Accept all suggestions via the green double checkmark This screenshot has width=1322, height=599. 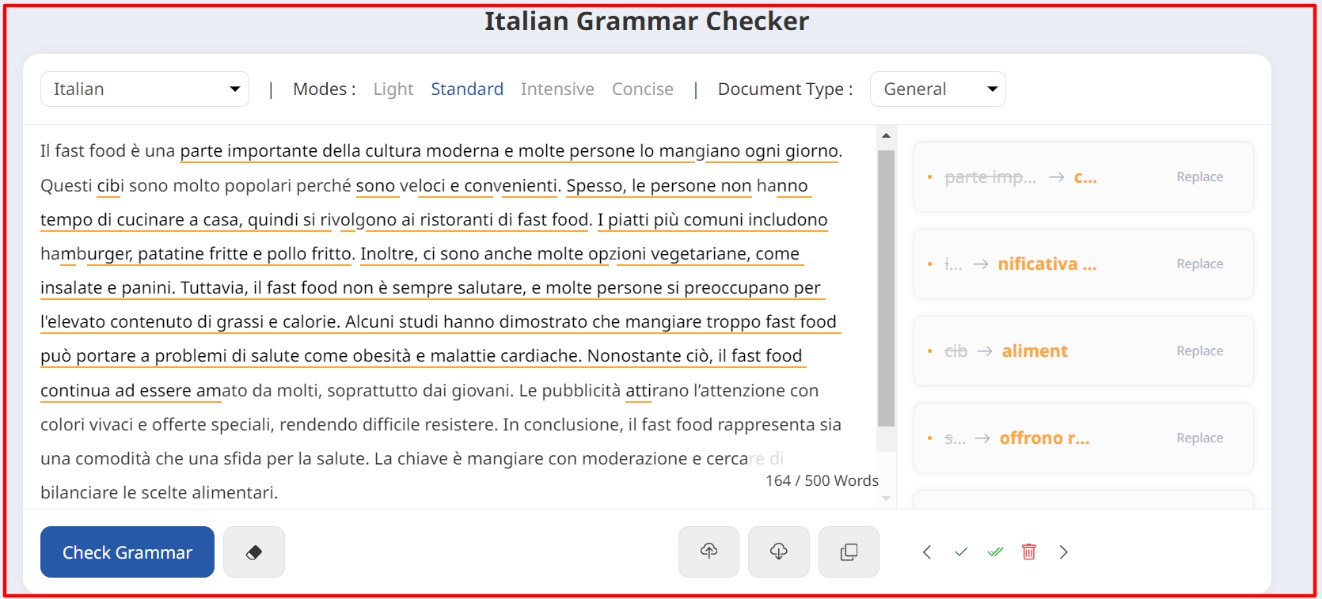(996, 551)
